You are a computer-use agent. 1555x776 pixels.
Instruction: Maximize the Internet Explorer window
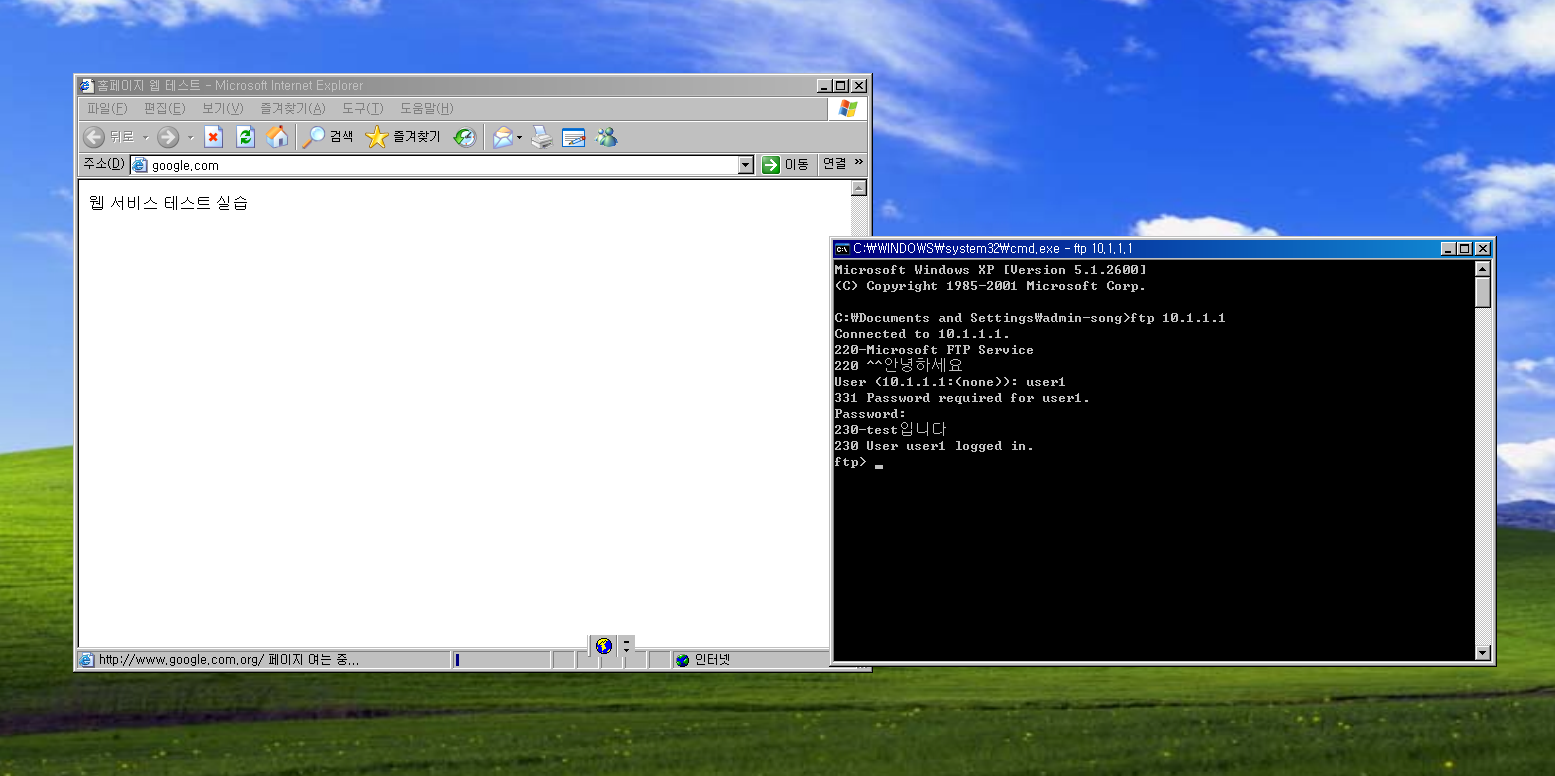[841, 86]
